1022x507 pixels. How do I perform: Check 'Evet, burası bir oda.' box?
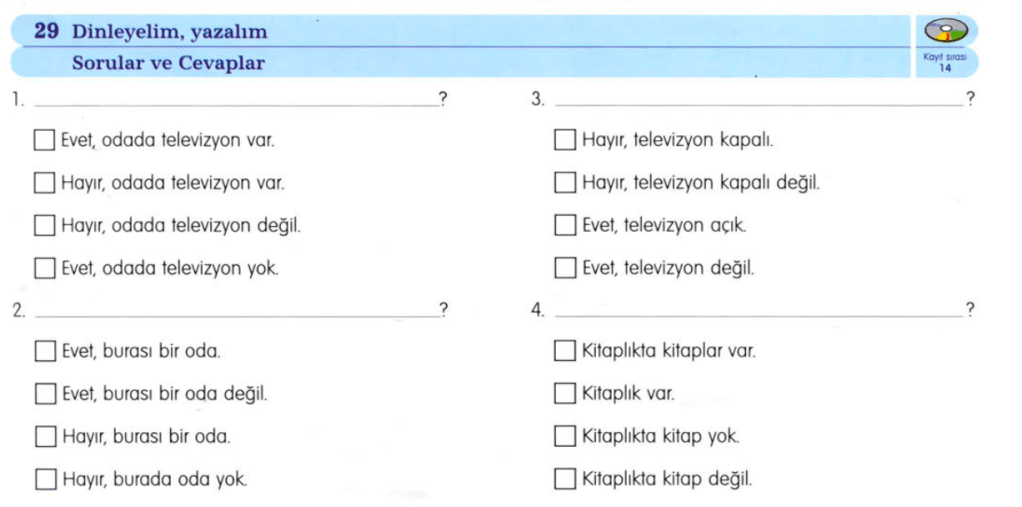coord(44,352)
